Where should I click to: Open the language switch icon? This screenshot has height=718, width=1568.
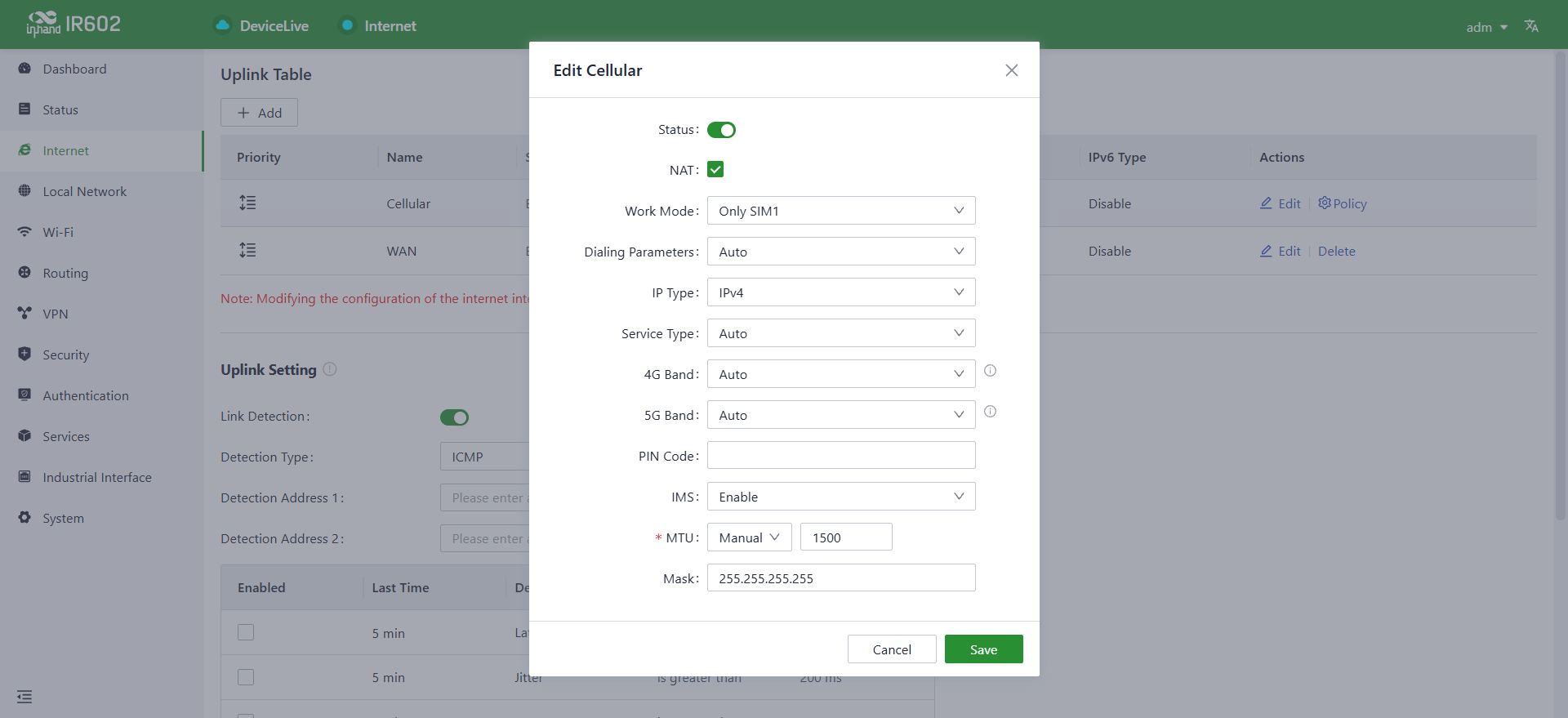1531,26
